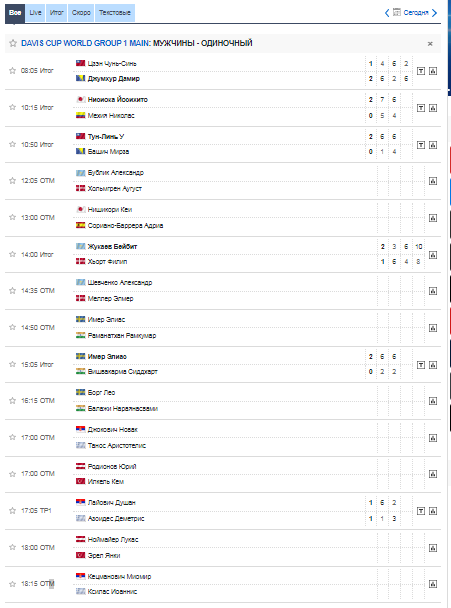This screenshot has width=451, height=608.
Task: Open the Borg Leo match row
Action: click(223, 401)
